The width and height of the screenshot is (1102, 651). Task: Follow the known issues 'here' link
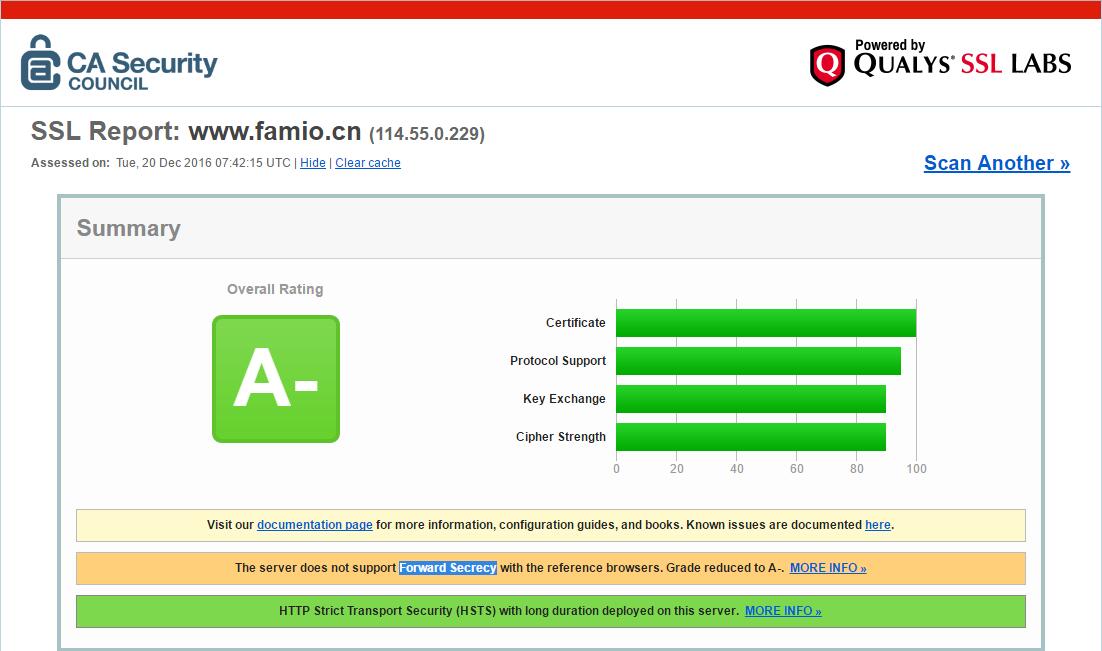click(x=878, y=525)
